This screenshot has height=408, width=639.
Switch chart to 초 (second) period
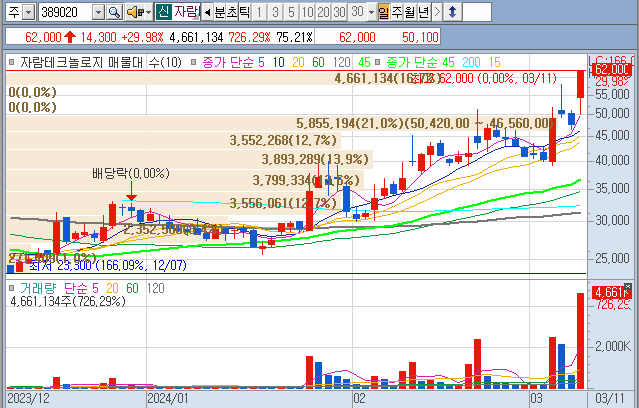tap(231, 12)
